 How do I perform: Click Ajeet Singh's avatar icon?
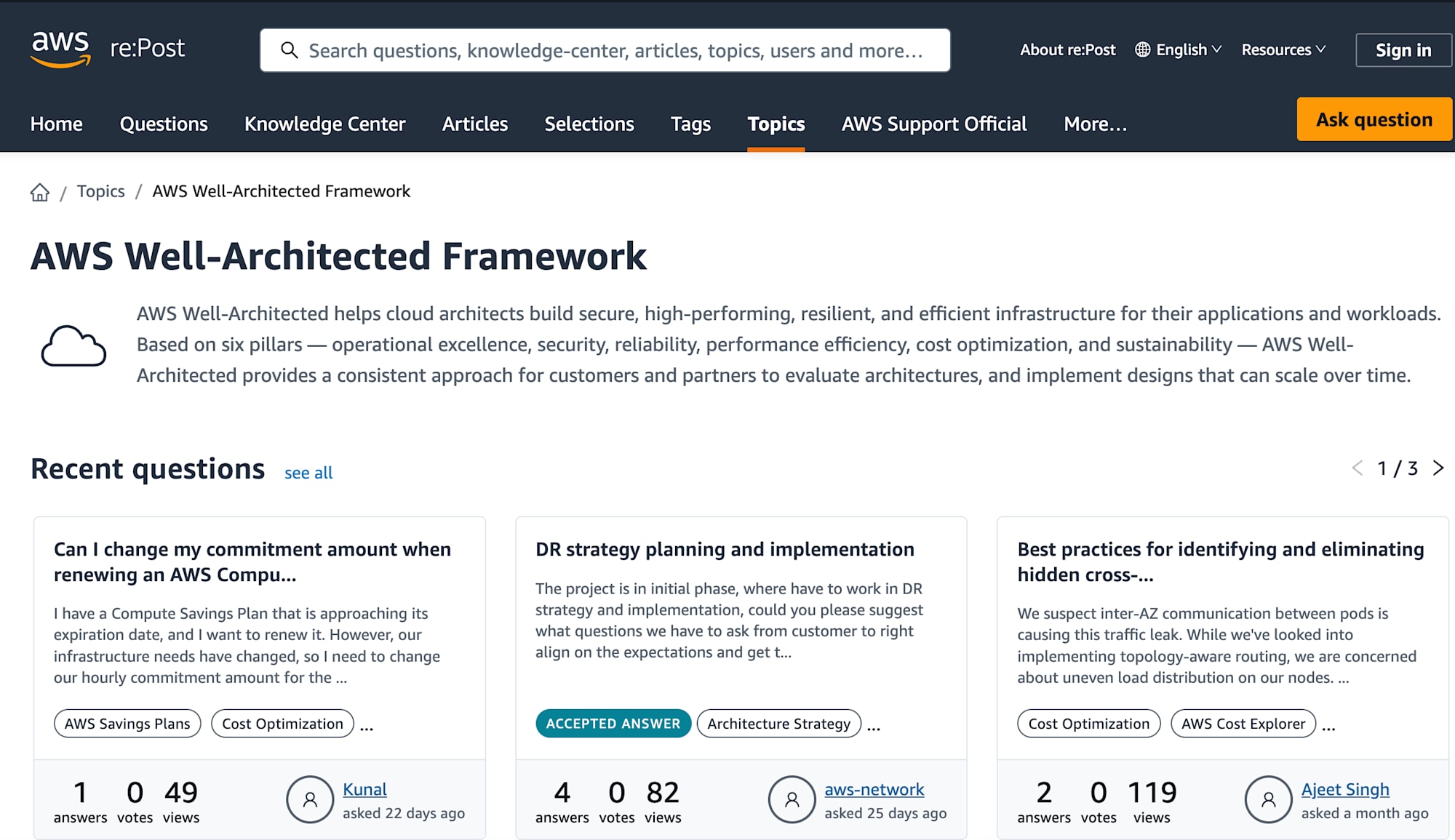pos(1268,799)
